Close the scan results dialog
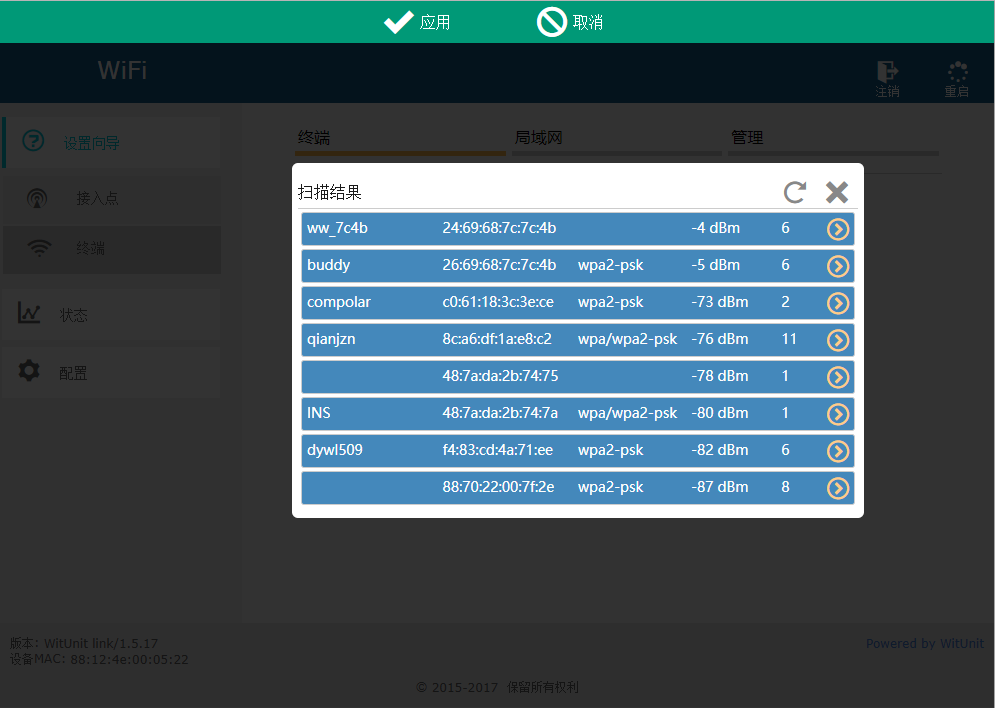The height and width of the screenshot is (708, 995). click(x=836, y=192)
